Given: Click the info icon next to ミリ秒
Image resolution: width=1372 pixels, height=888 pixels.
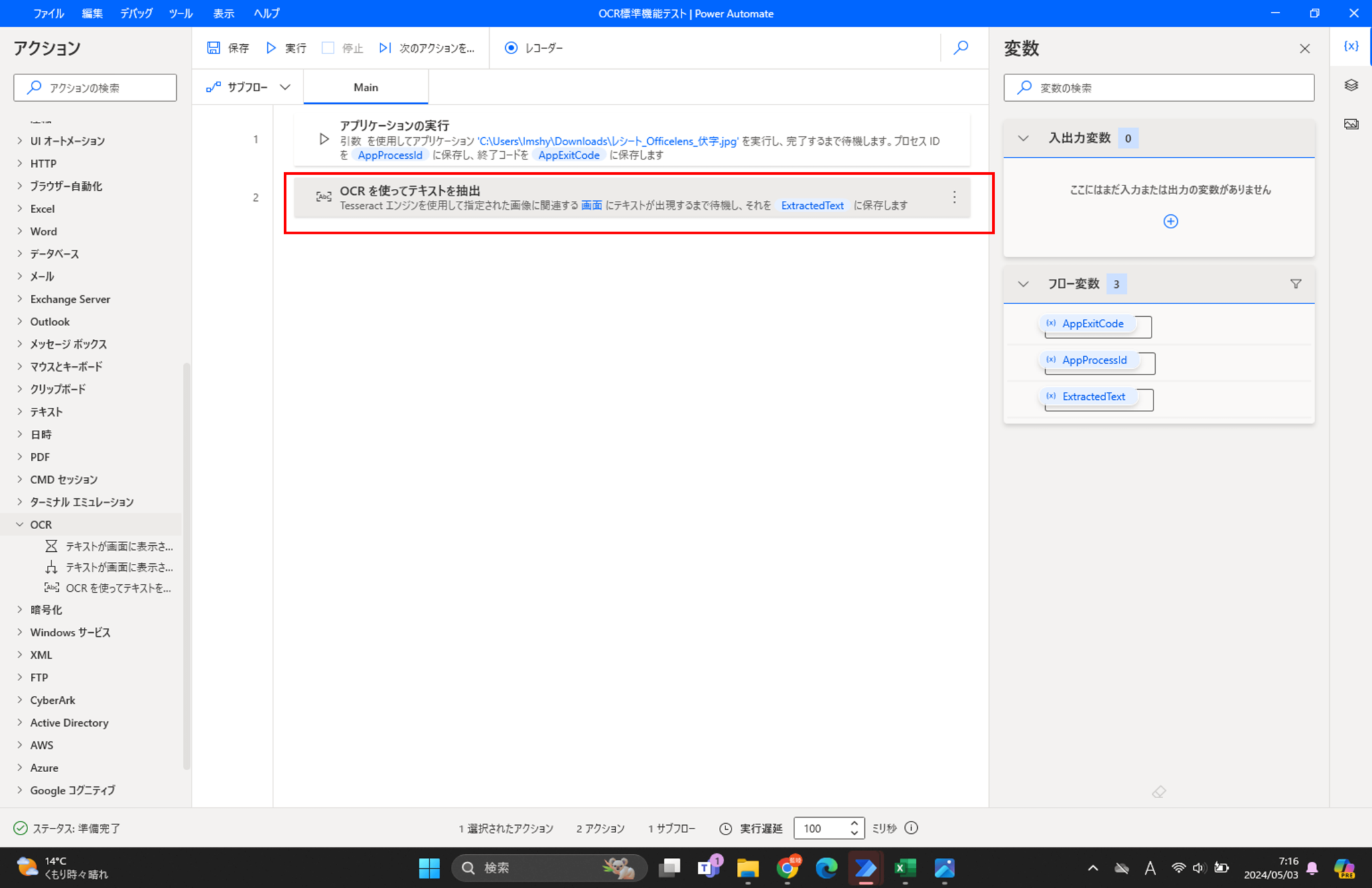Looking at the screenshot, I should (x=912, y=828).
